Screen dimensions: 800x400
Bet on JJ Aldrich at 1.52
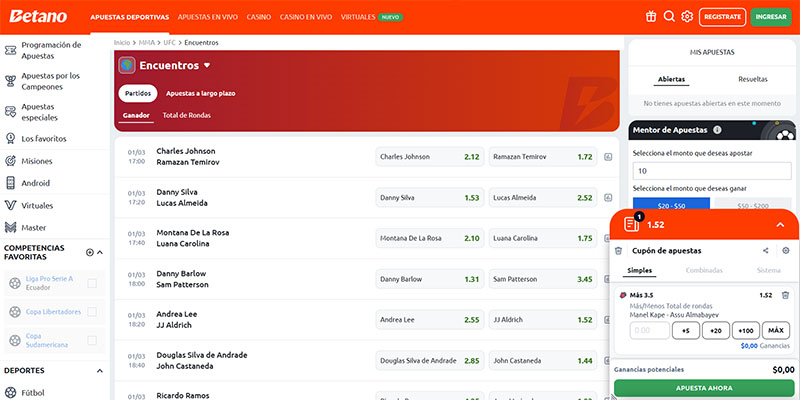543,320
